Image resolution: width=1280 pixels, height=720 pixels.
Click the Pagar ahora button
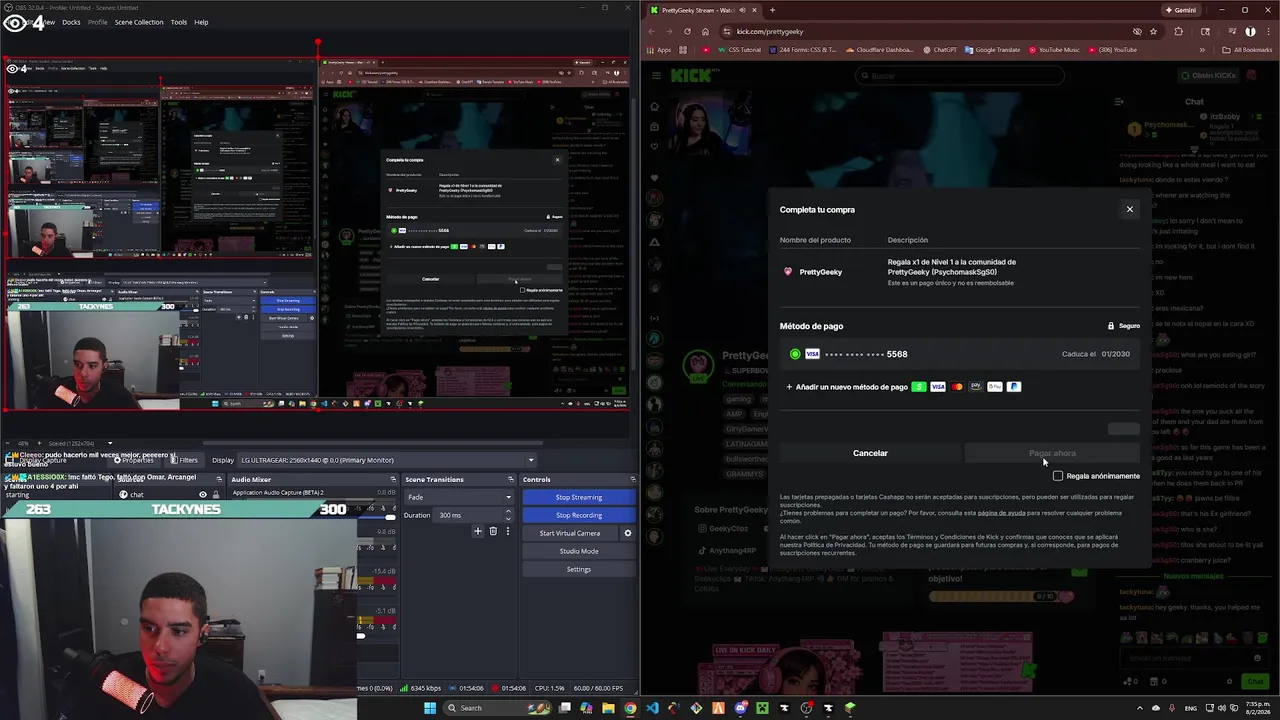(1052, 453)
